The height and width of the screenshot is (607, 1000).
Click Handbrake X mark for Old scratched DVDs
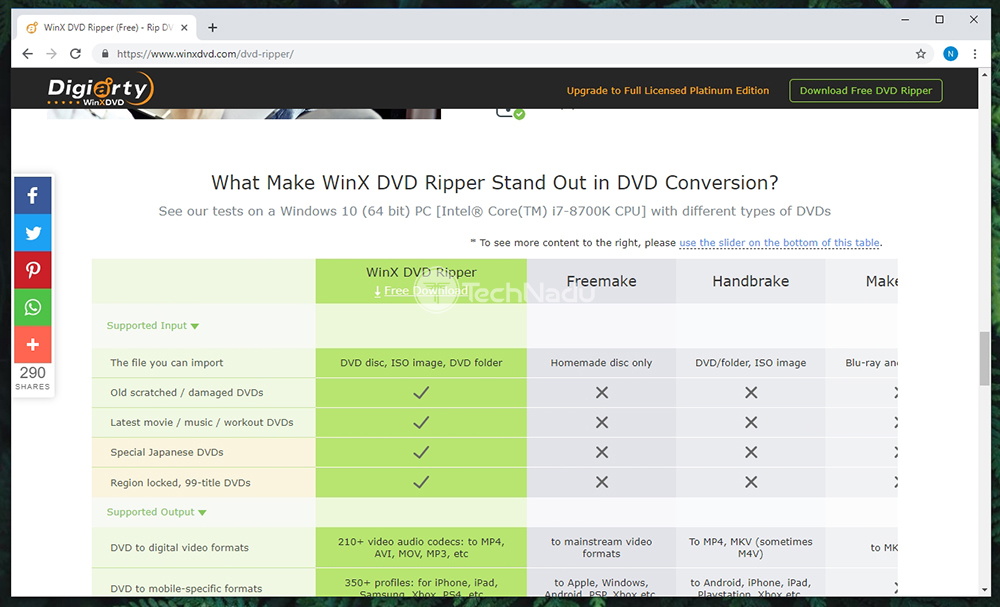tap(751, 393)
